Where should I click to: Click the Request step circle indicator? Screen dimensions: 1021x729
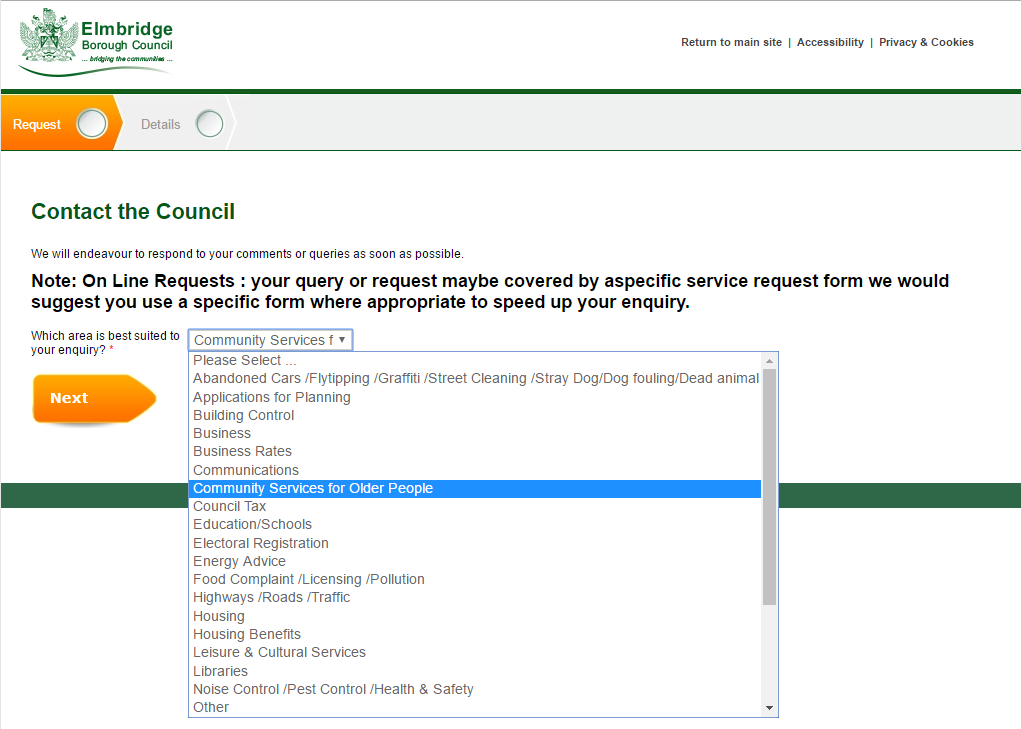point(91,124)
